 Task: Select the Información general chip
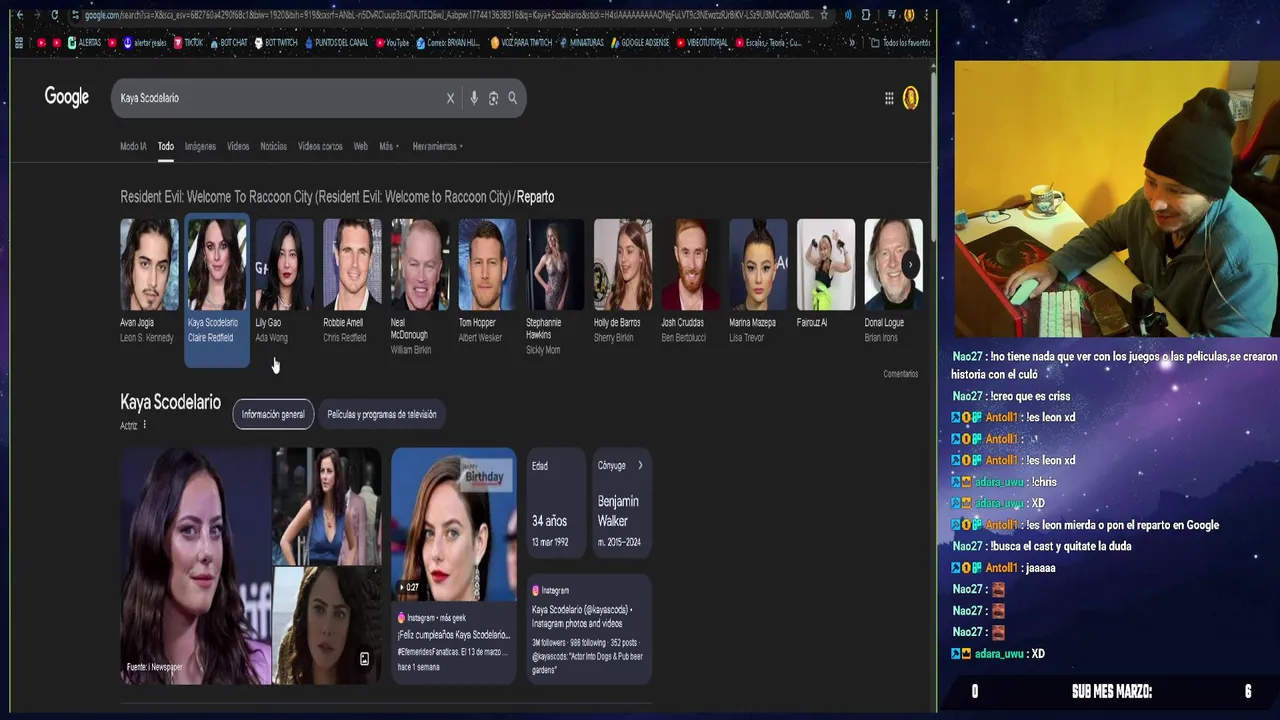pyautogui.click(x=273, y=414)
